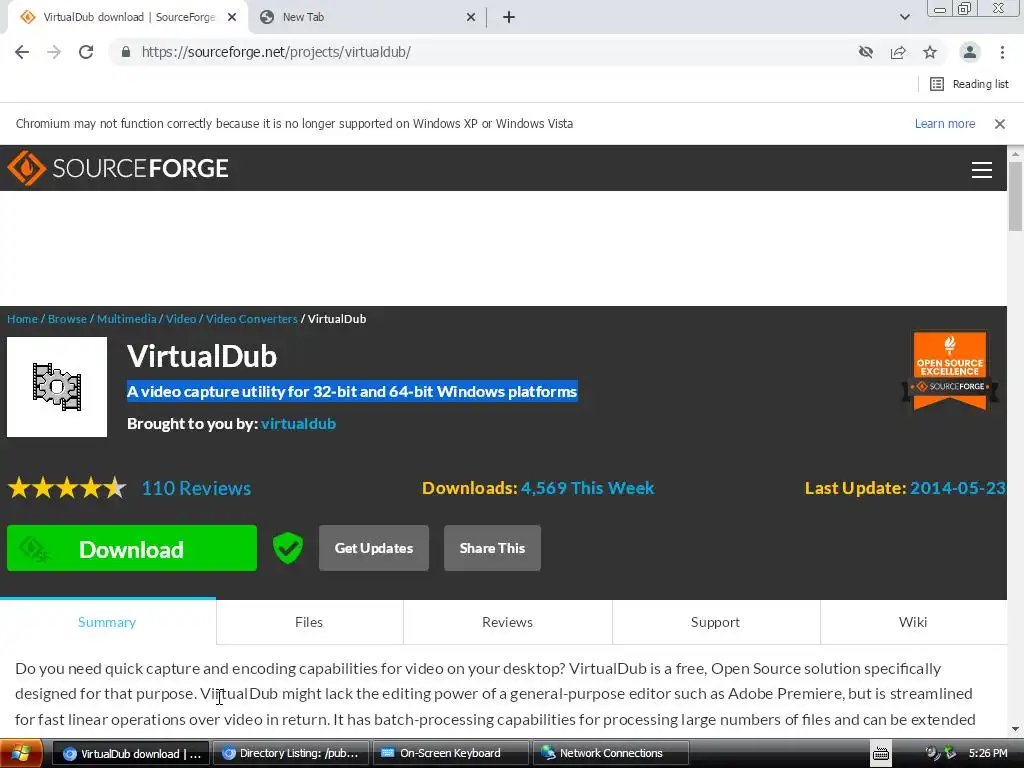Image resolution: width=1024 pixels, height=768 pixels.
Task: Switch to the Support tab
Action: (715, 622)
